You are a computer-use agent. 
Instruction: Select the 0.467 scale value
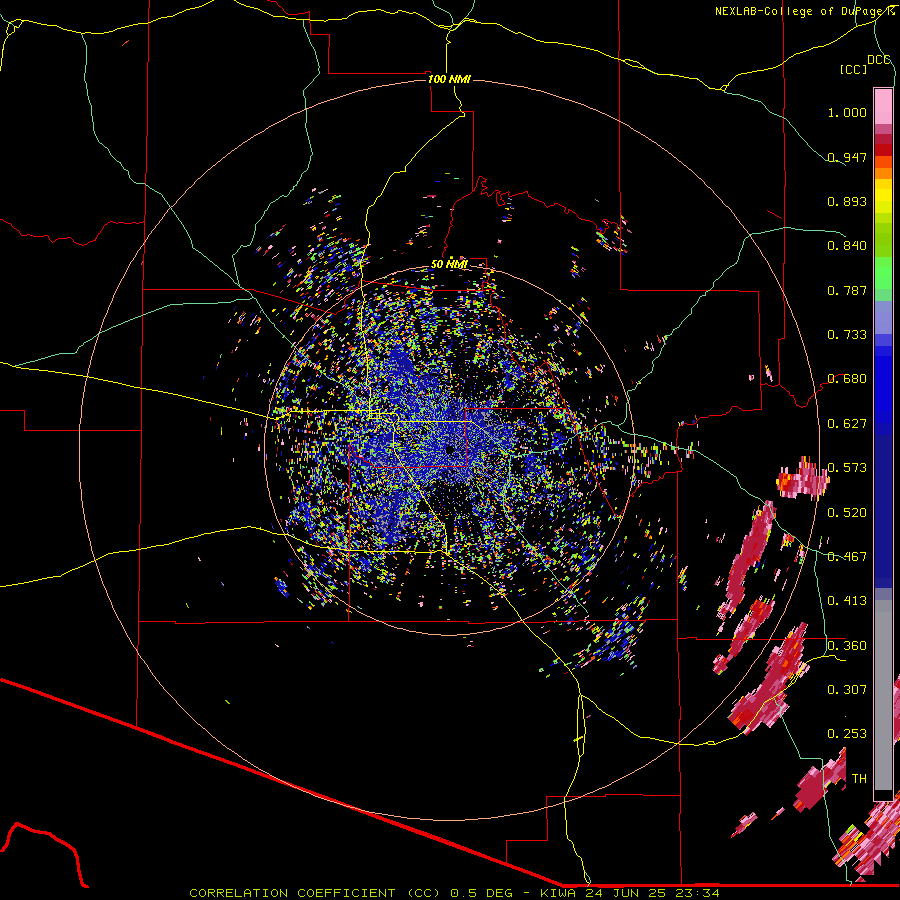tap(847, 557)
